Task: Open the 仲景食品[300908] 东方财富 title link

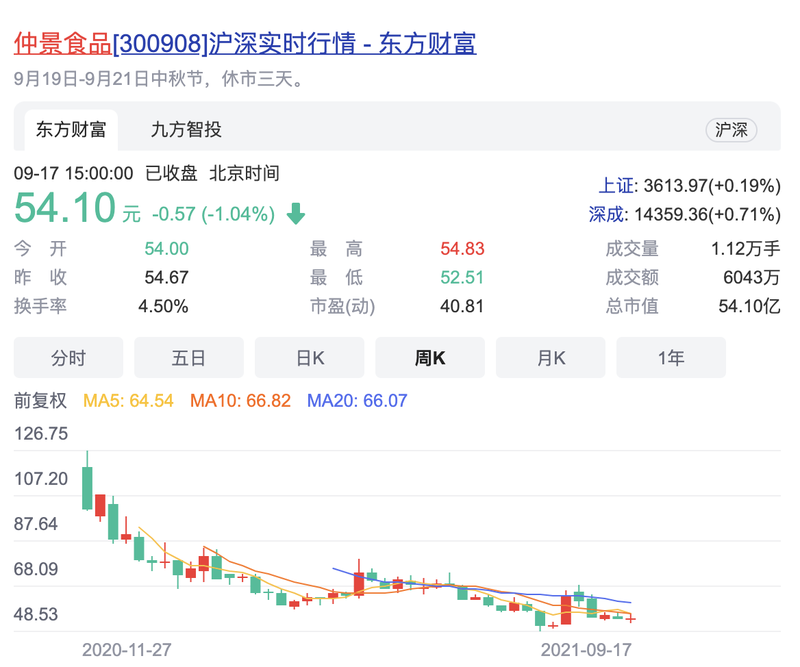Action: (x=245, y=43)
